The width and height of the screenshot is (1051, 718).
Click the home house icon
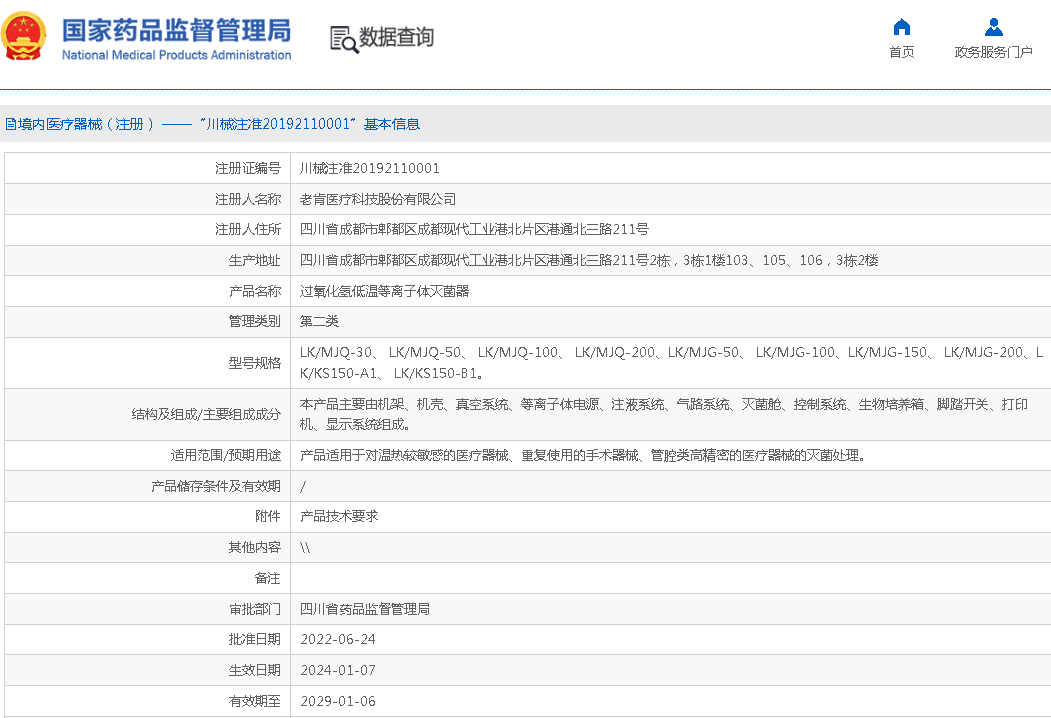pos(901,27)
